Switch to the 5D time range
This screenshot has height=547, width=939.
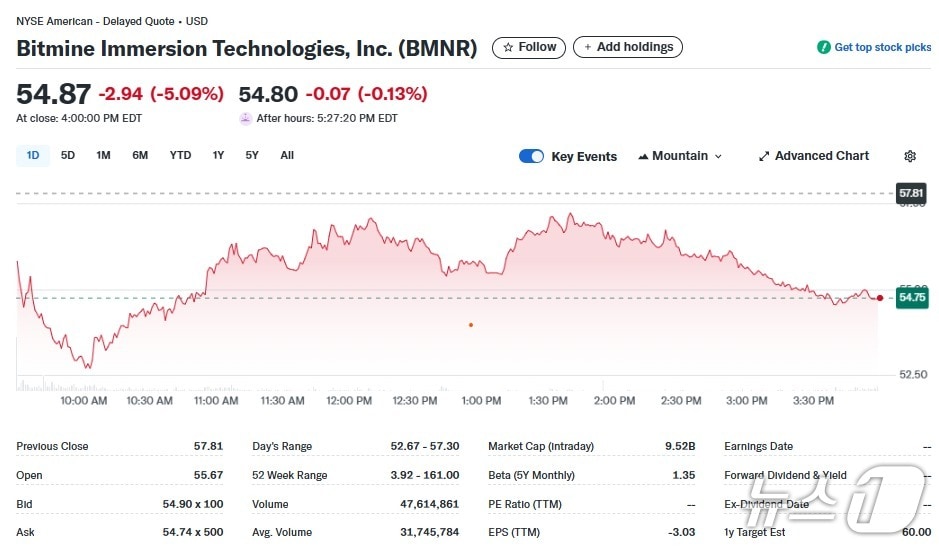pyautogui.click(x=68, y=155)
